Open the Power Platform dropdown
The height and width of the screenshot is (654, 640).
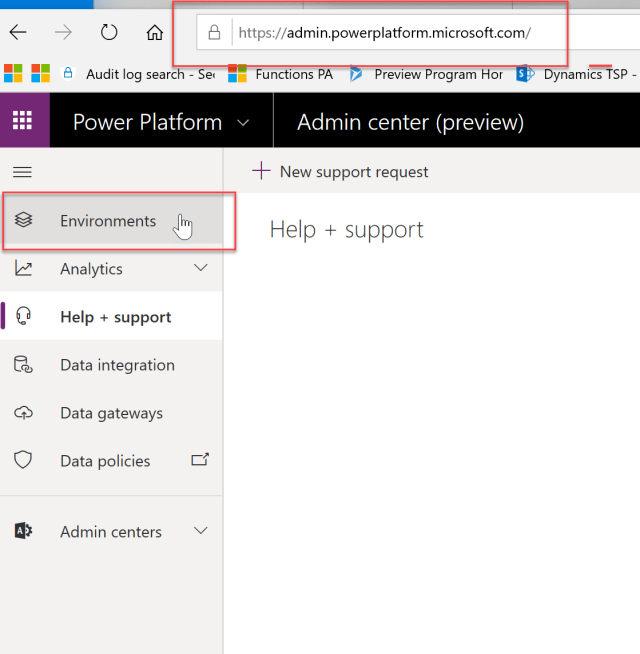tap(243, 123)
